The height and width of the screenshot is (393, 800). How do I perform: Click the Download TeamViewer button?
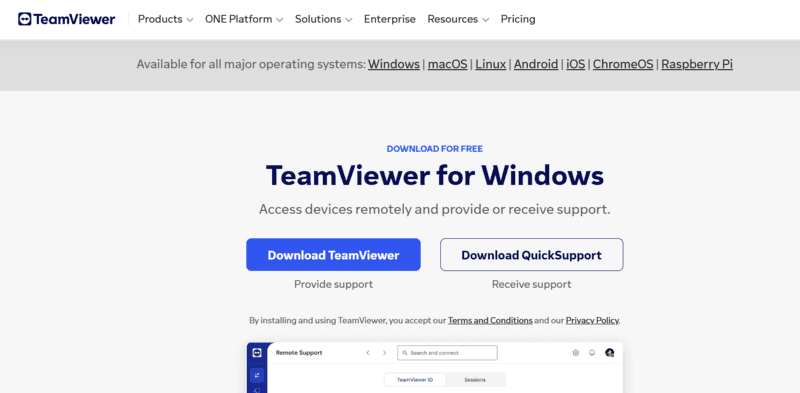(x=333, y=255)
